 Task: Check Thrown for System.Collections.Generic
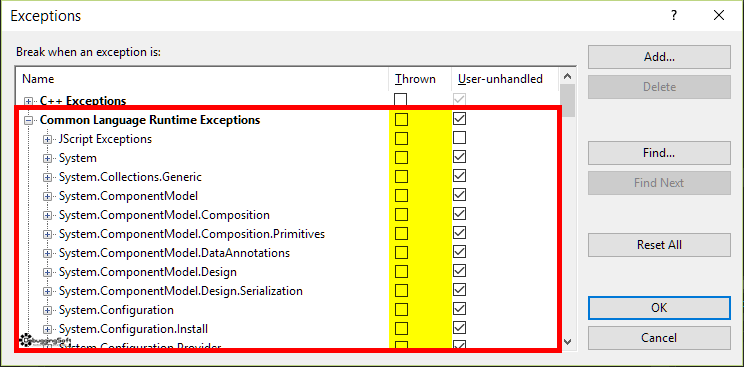[401, 176]
